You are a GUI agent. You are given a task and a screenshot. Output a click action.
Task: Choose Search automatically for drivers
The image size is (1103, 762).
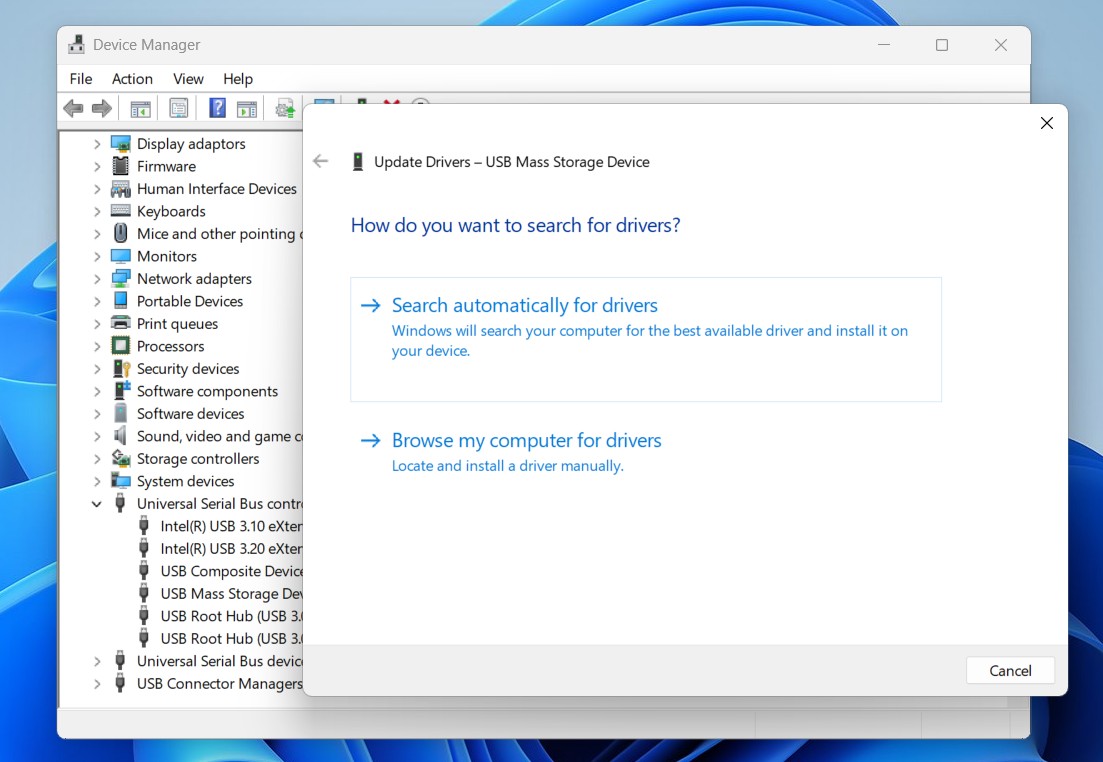(646, 339)
